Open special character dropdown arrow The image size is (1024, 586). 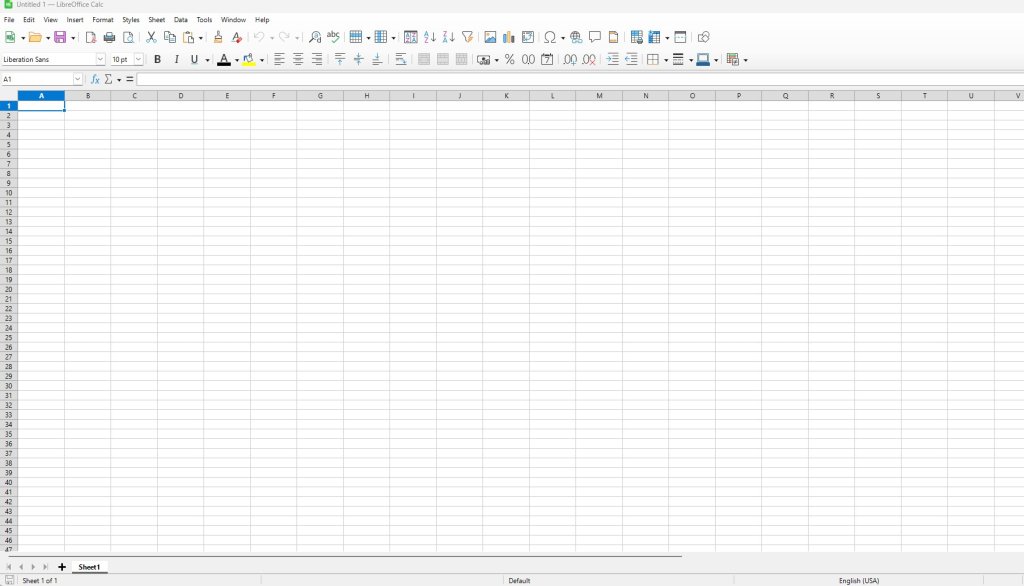[x=562, y=38]
